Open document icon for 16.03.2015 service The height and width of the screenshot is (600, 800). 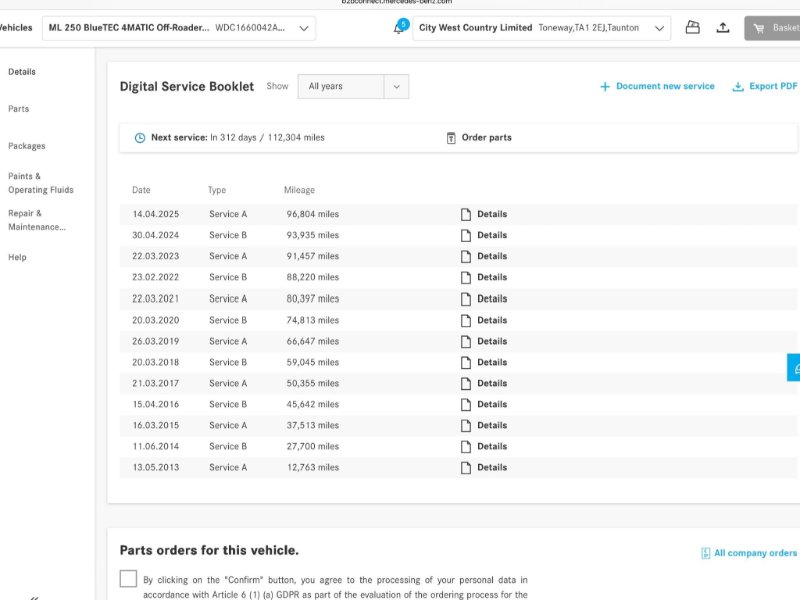[x=466, y=426]
